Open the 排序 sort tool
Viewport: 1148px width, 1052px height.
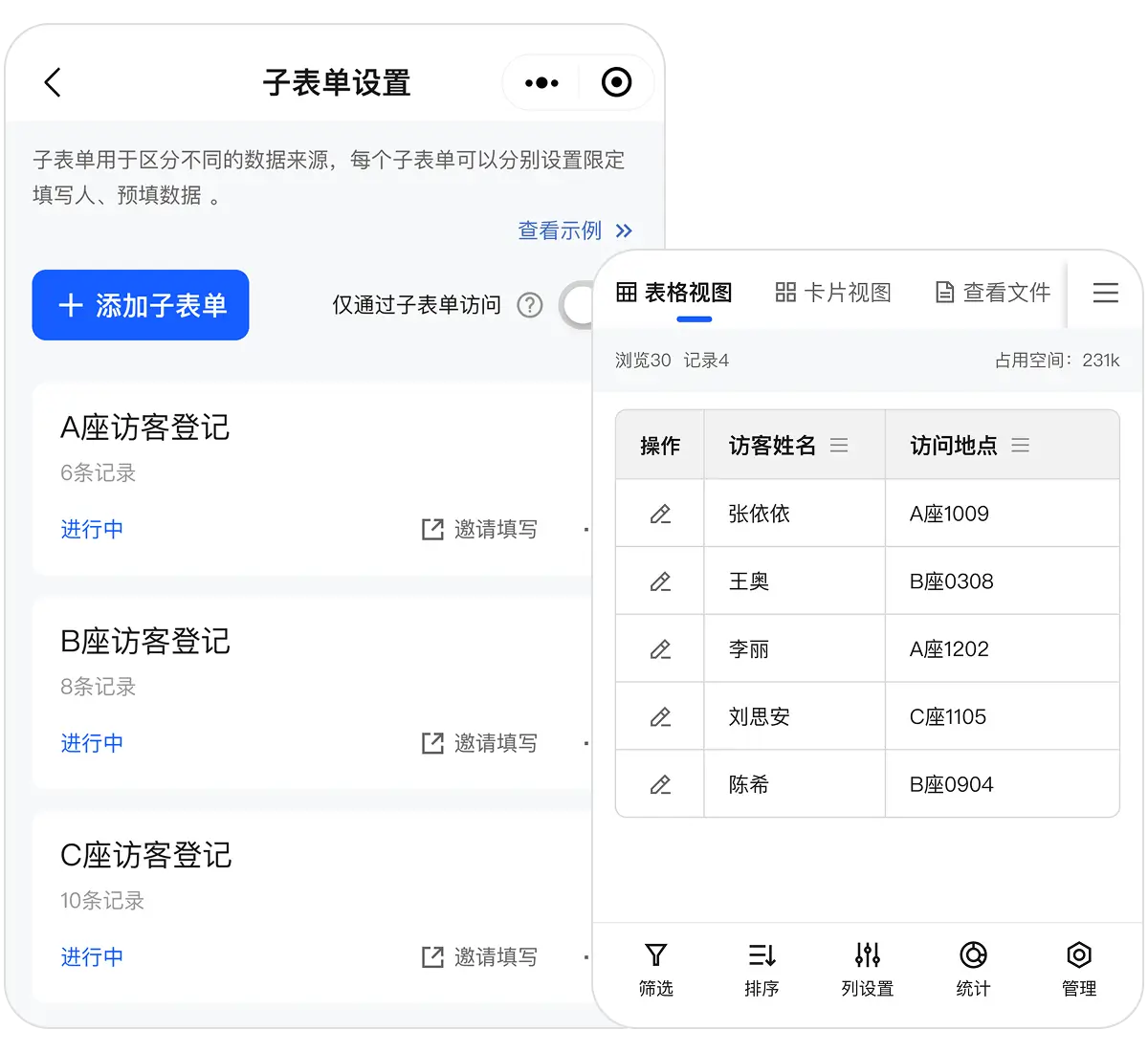click(x=762, y=970)
